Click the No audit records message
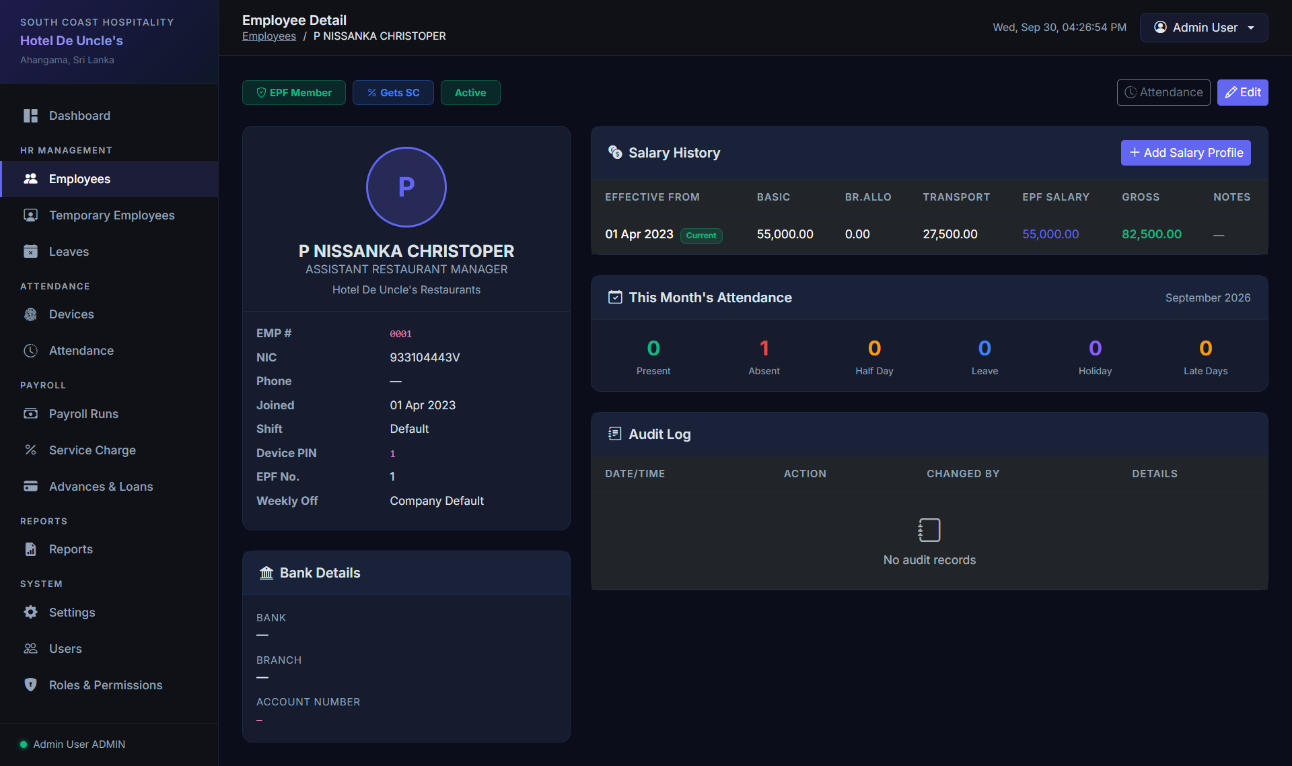Viewport: 1292px width, 766px height. pyautogui.click(x=930, y=560)
